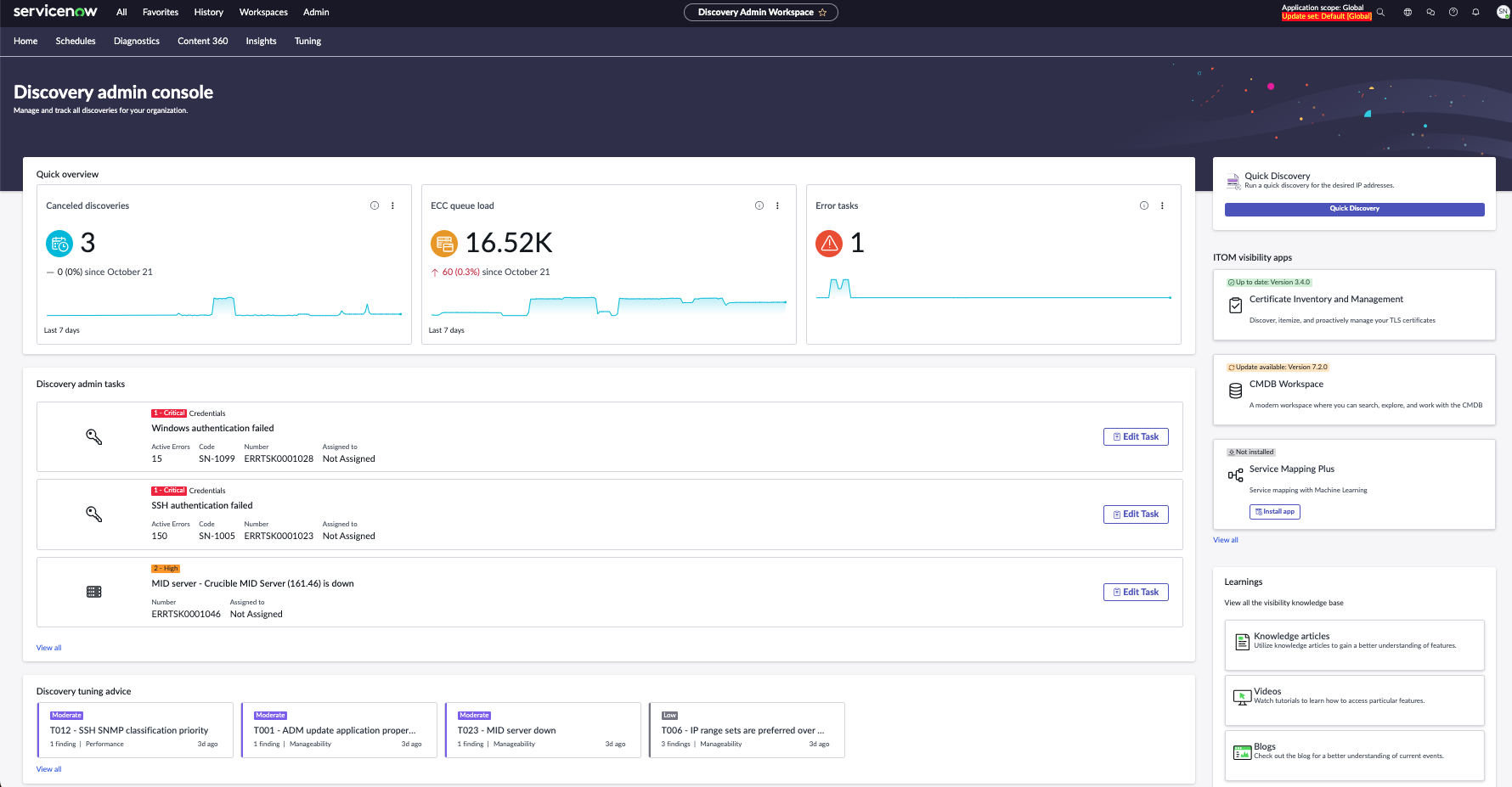Click server icon for MID server down task
The width and height of the screenshot is (1512, 787).
(x=94, y=592)
